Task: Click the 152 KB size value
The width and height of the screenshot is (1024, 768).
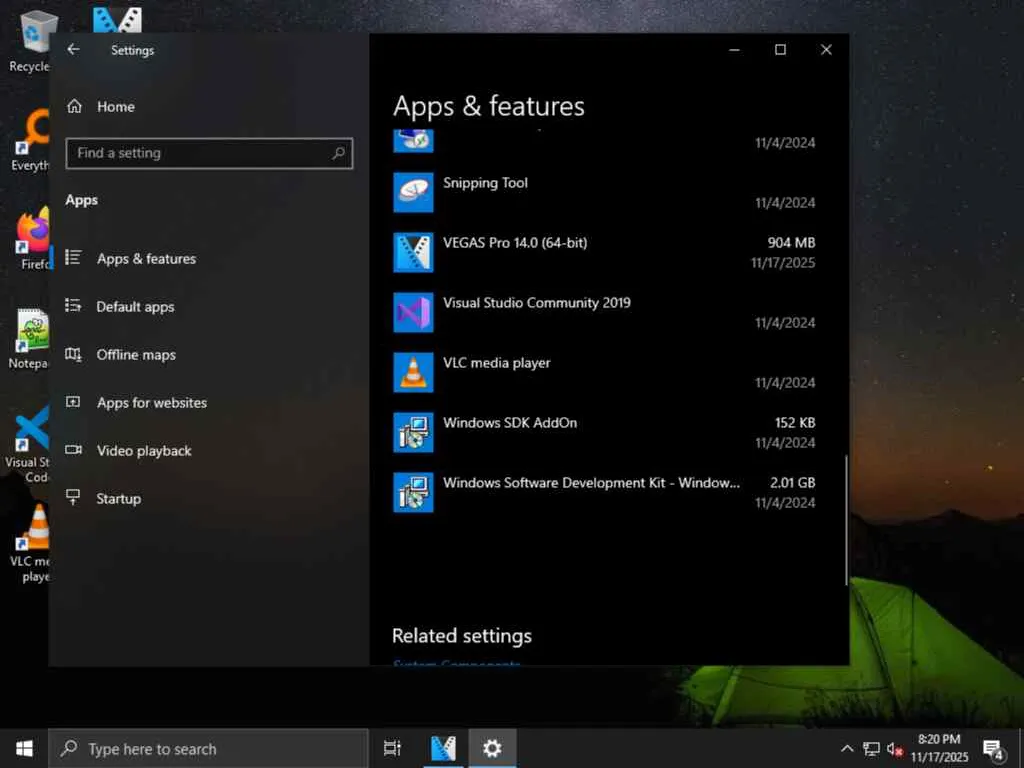Action: (795, 423)
